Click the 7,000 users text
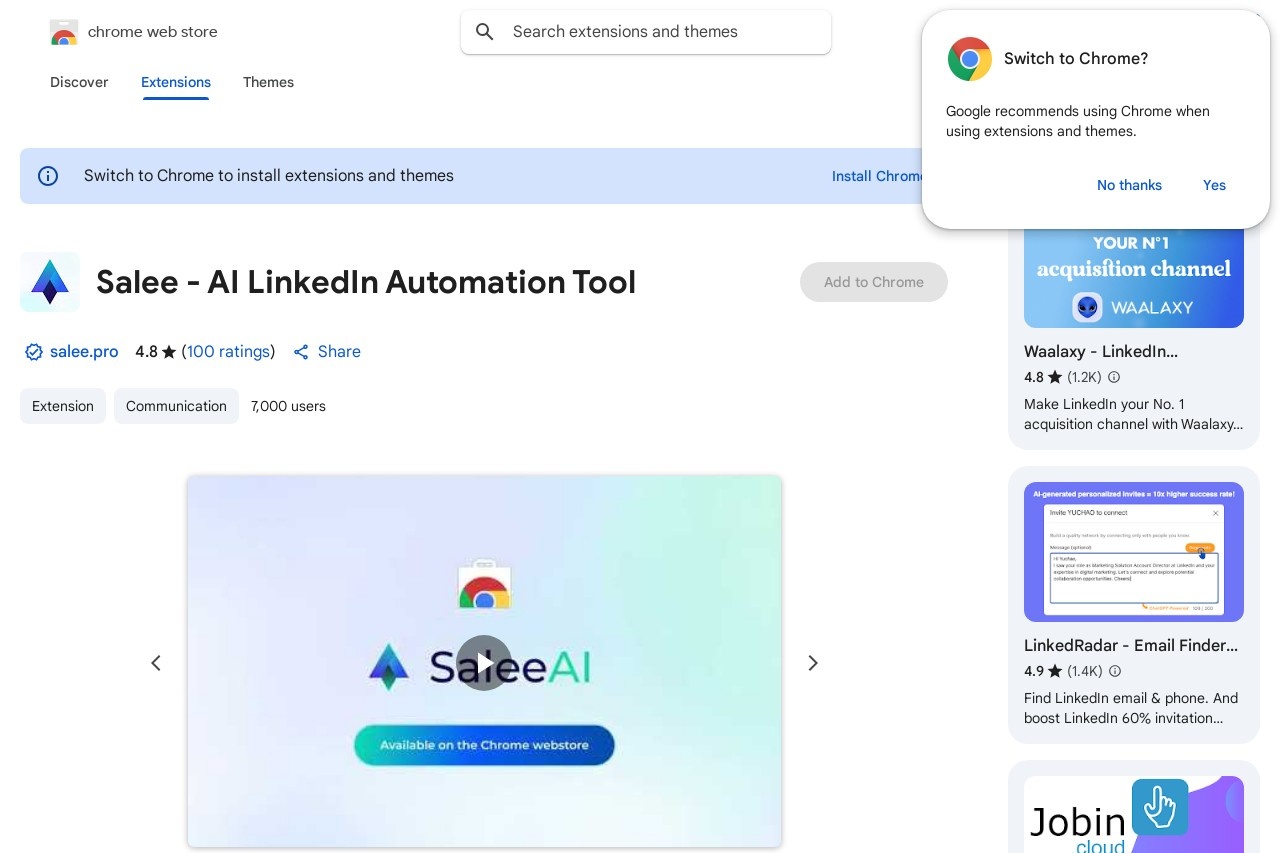1280x853 pixels. point(288,406)
